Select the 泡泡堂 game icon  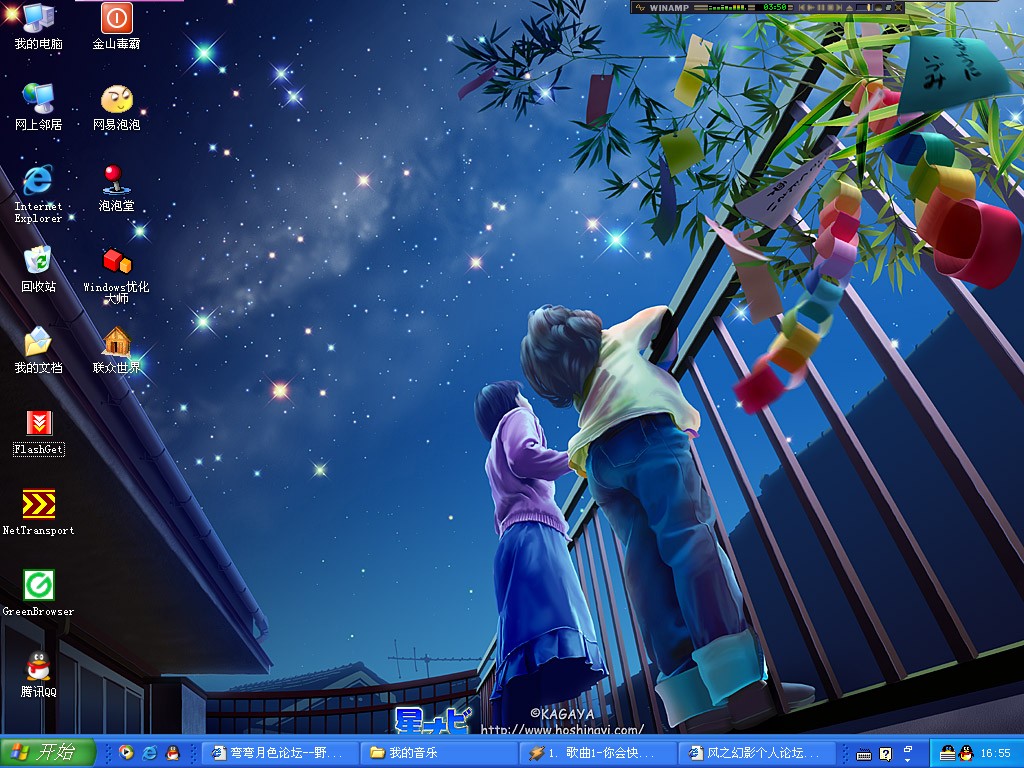tap(116, 188)
